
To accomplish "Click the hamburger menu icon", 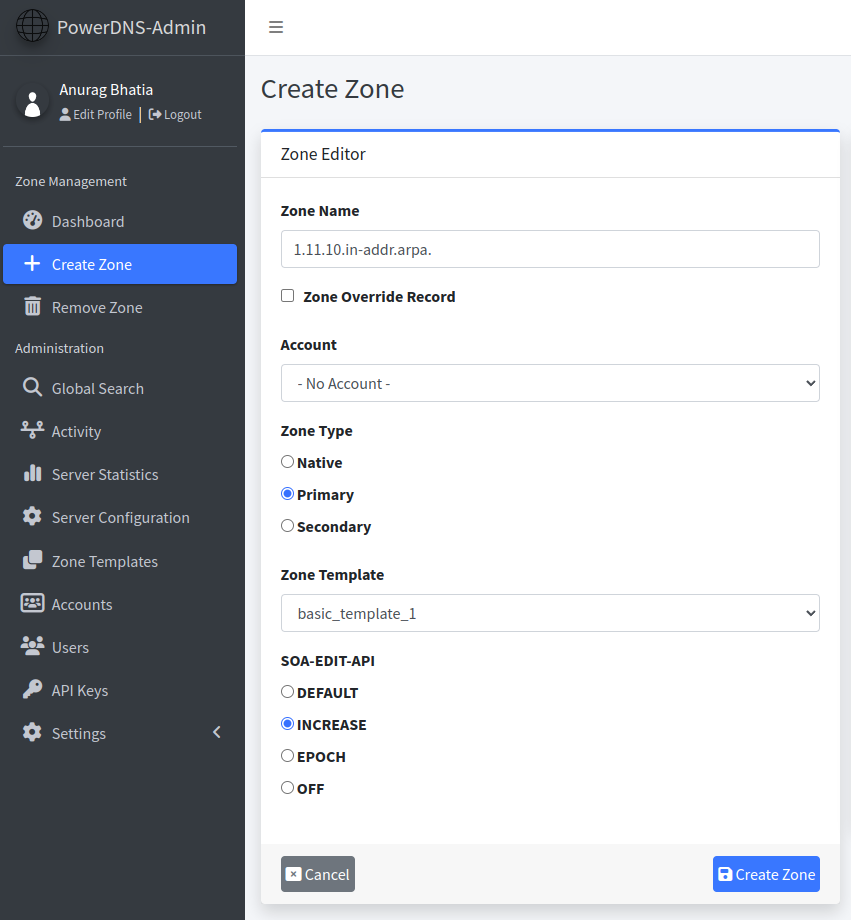I will tap(276, 27).
